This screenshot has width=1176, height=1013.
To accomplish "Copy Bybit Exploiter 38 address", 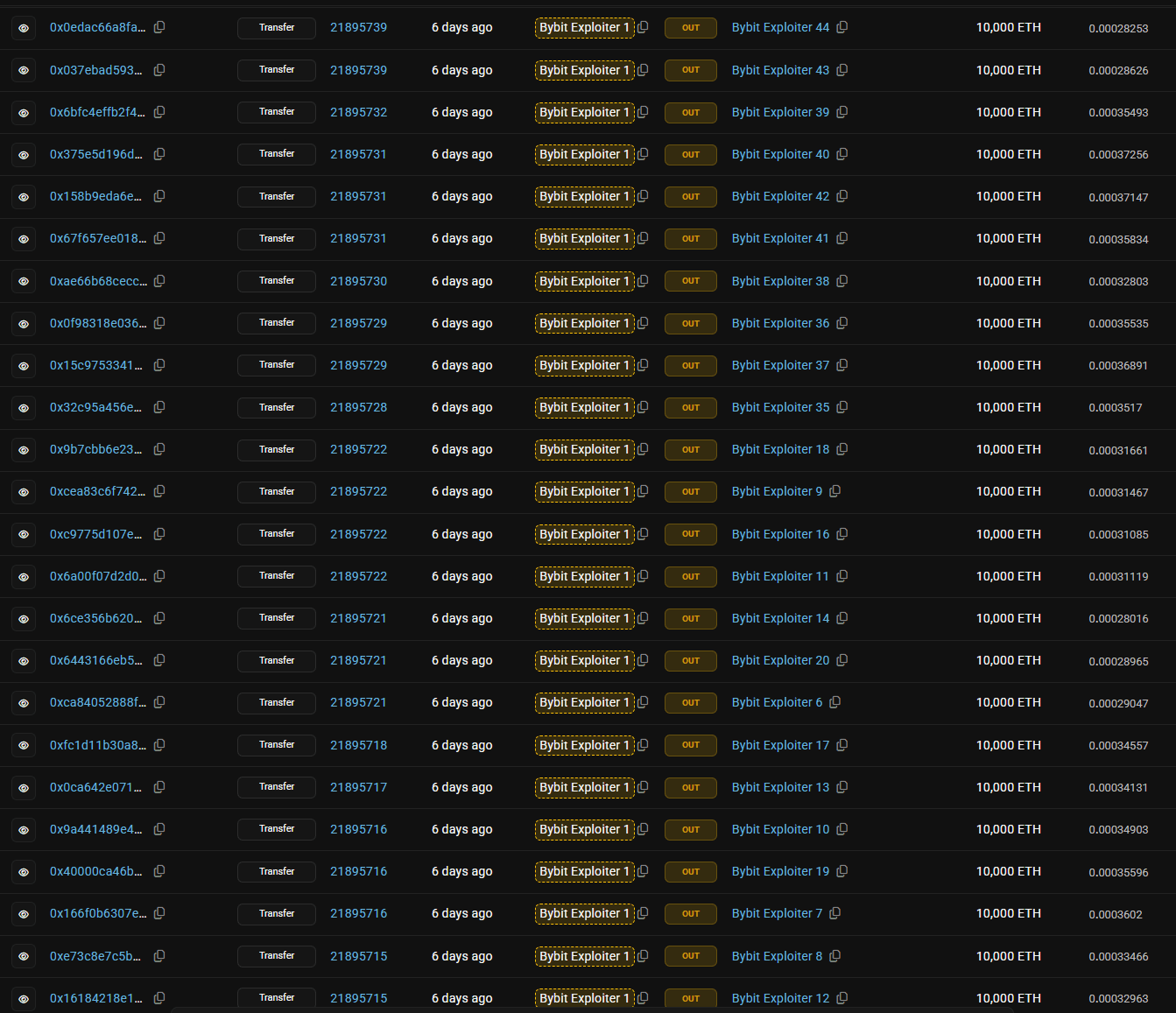I will 842,281.
